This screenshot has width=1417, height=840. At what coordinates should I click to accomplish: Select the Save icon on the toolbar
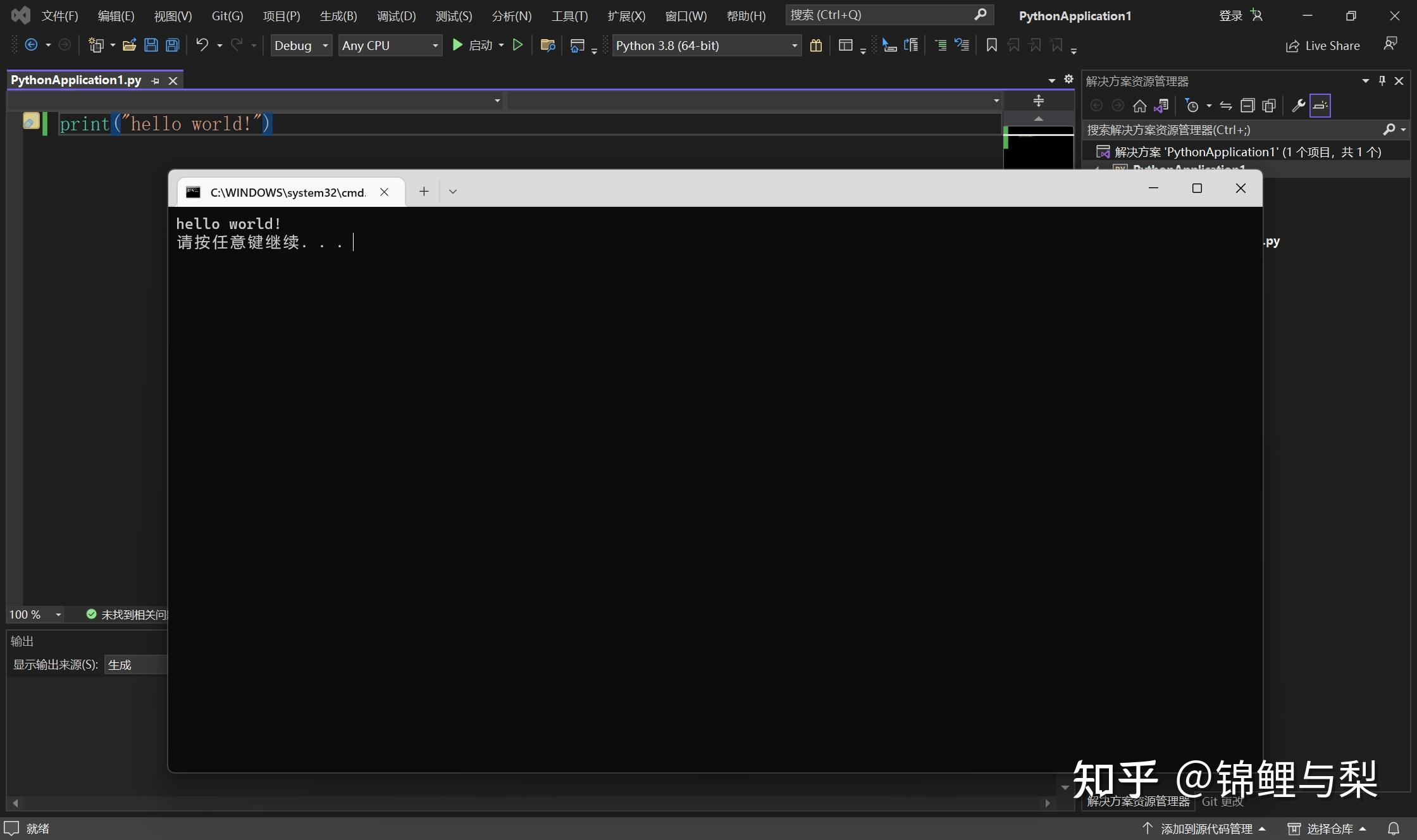tap(151, 45)
